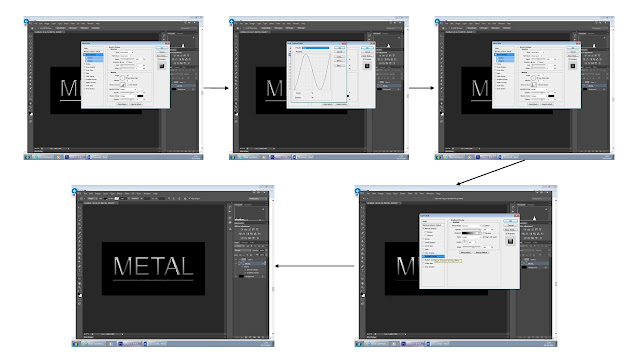
Task: Select the Brush tool in final METAL screenshot
Action: click(x=80, y=237)
